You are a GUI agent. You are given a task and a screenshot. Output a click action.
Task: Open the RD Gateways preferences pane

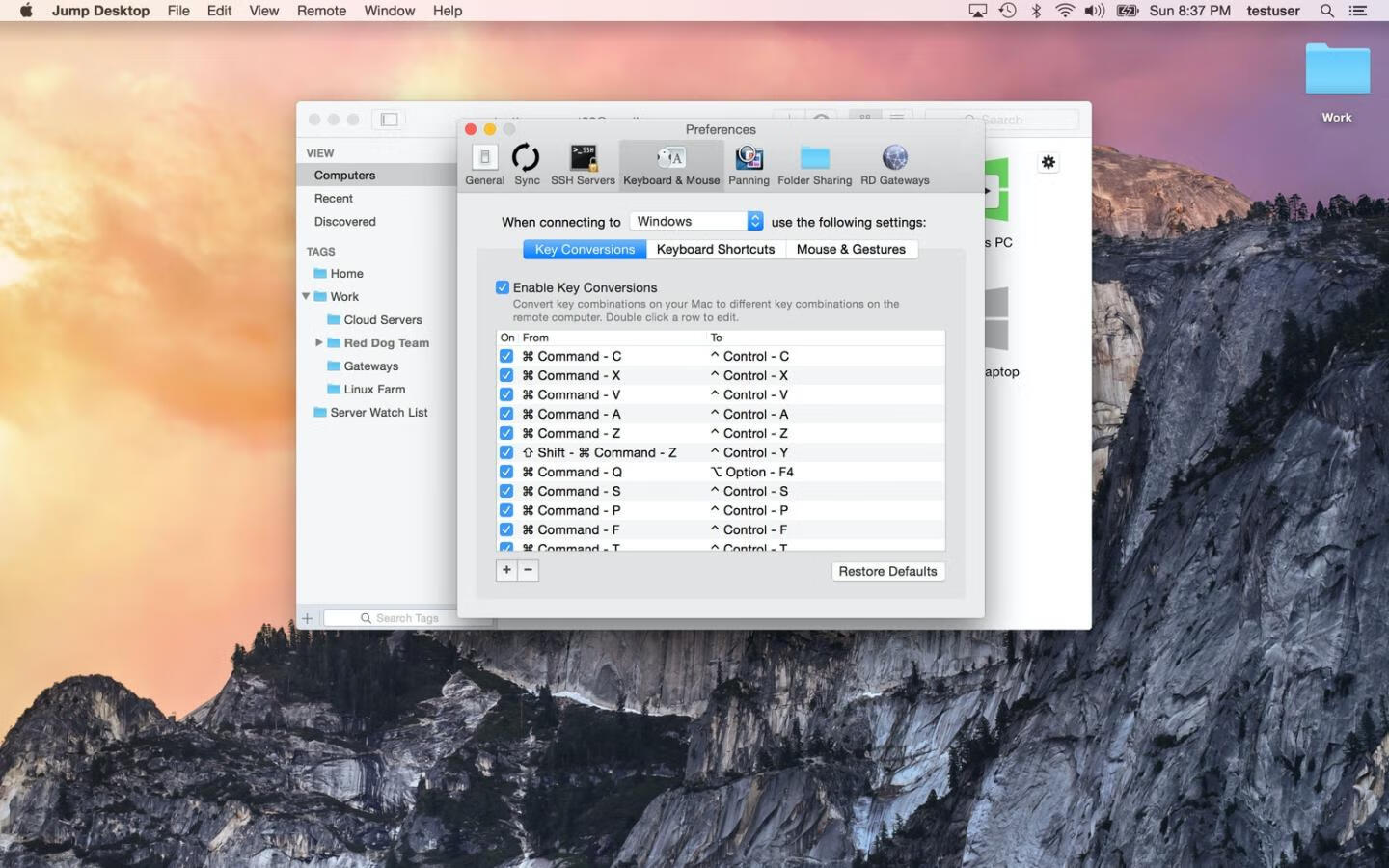(x=894, y=164)
